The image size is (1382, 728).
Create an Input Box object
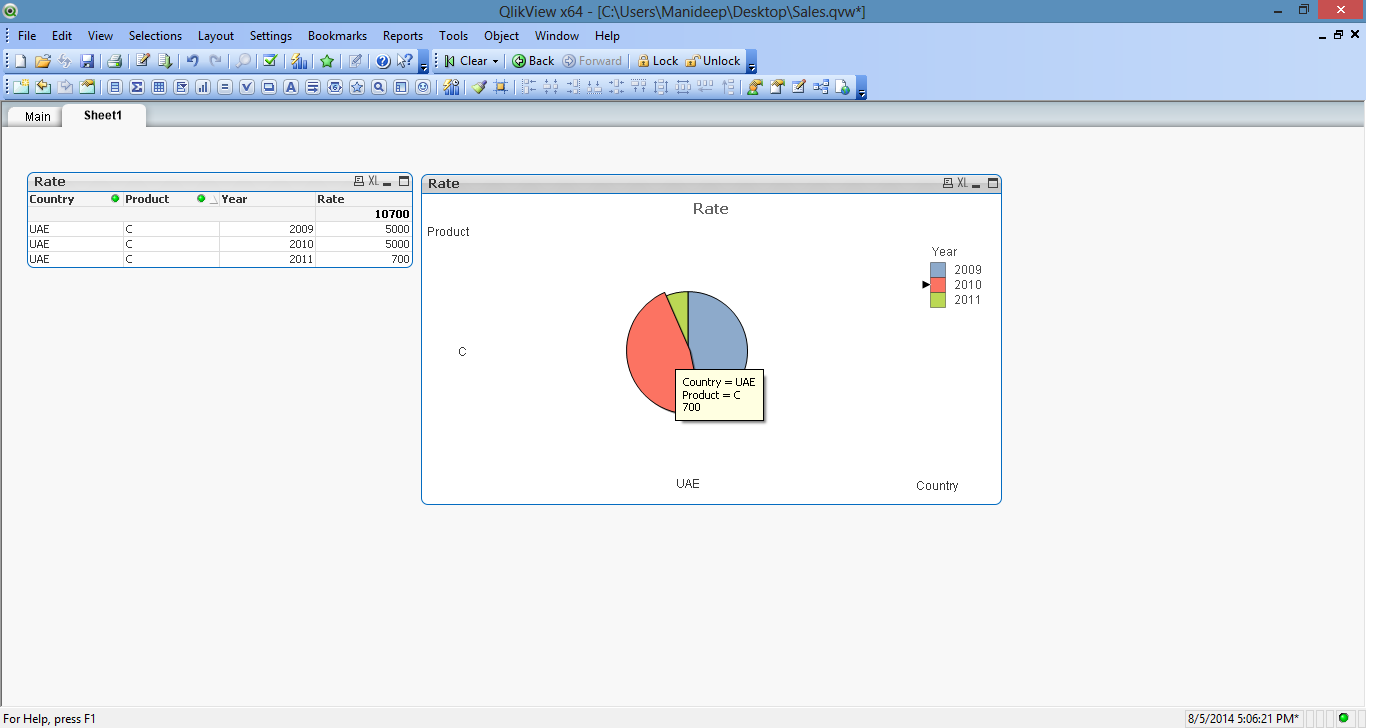(x=225, y=87)
